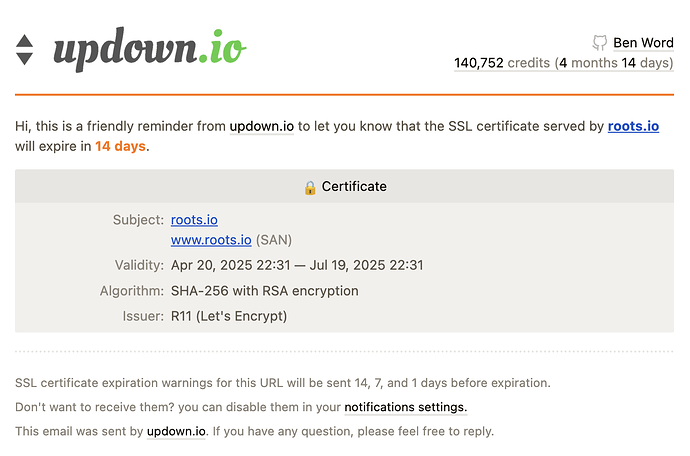The height and width of the screenshot is (456, 690).
Task: Click the orange horizontal divider line
Action: click(x=344, y=94)
